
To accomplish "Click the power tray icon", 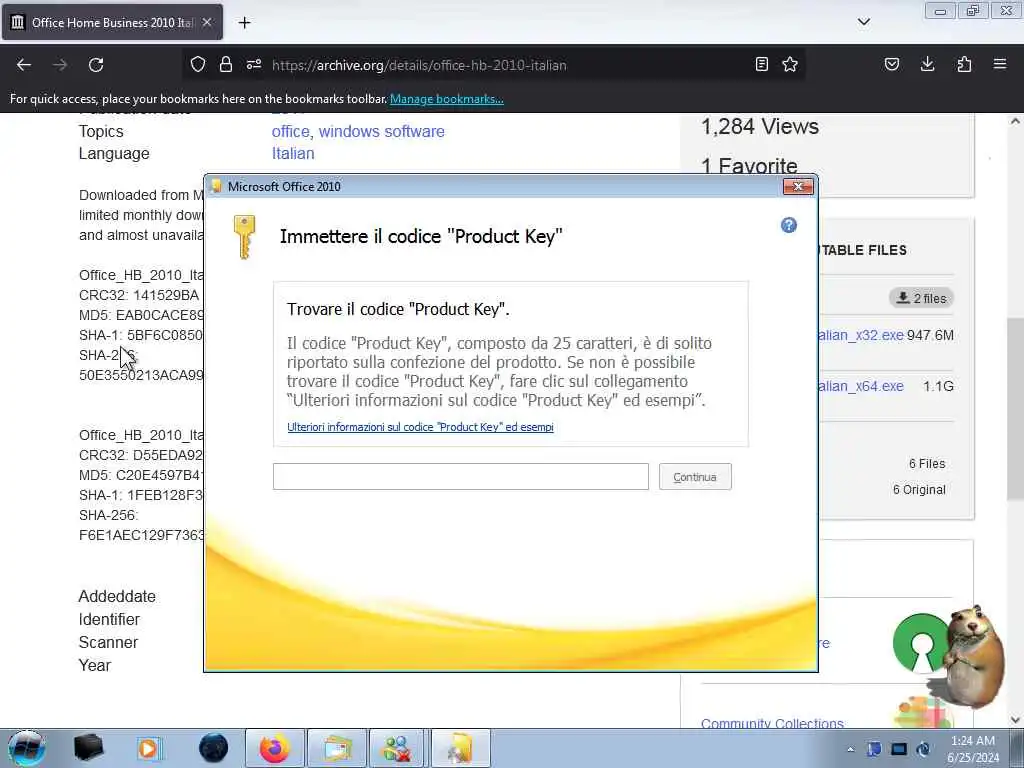I will [924, 749].
